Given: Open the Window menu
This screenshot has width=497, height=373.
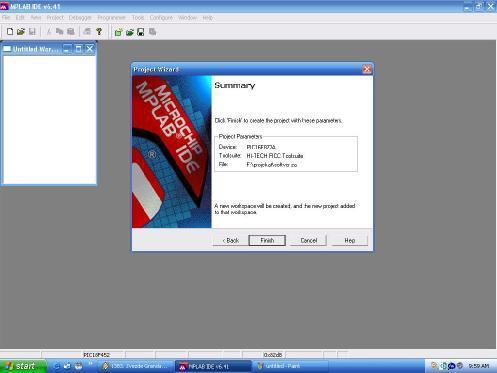Looking at the screenshot, I should [188, 18].
